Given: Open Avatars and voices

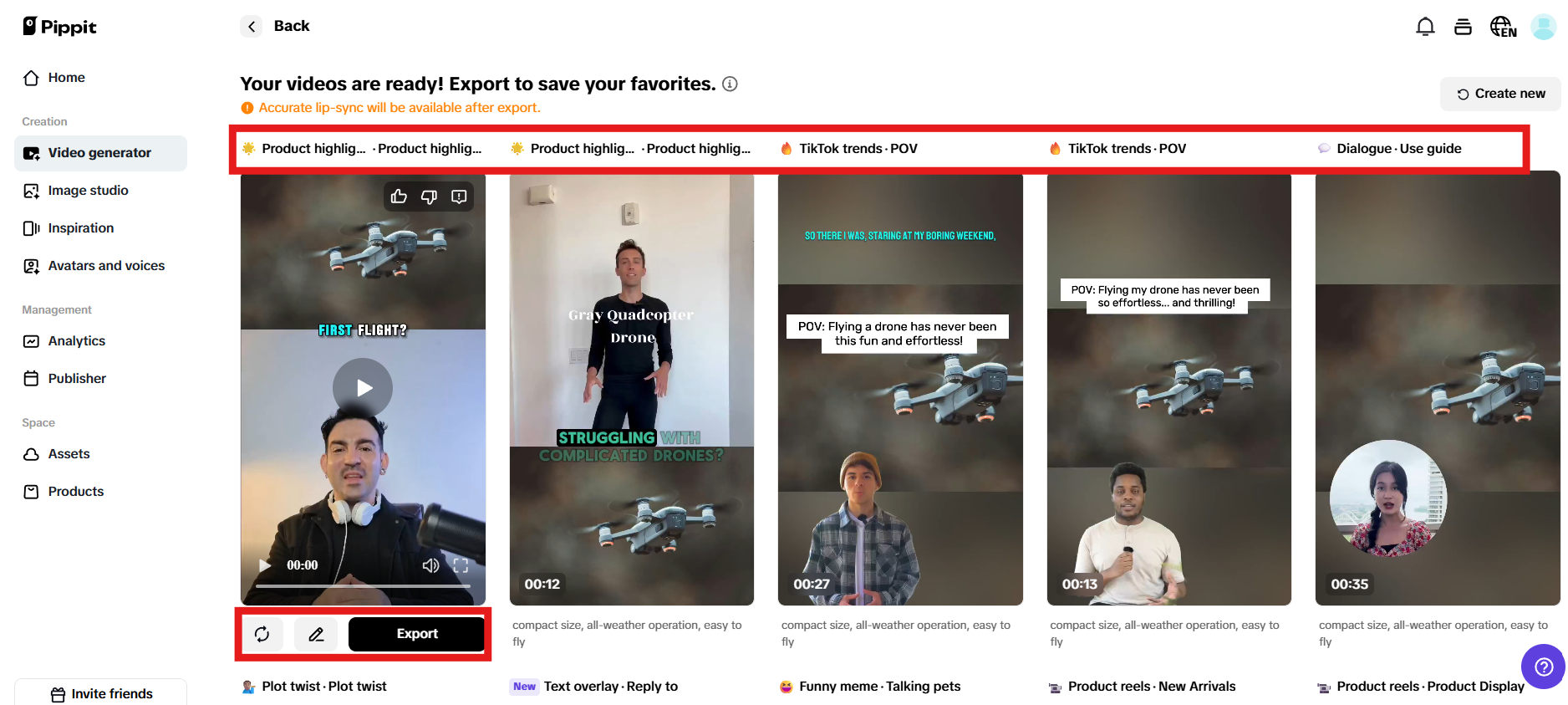Looking at the screenshot, I should point(100,266).
